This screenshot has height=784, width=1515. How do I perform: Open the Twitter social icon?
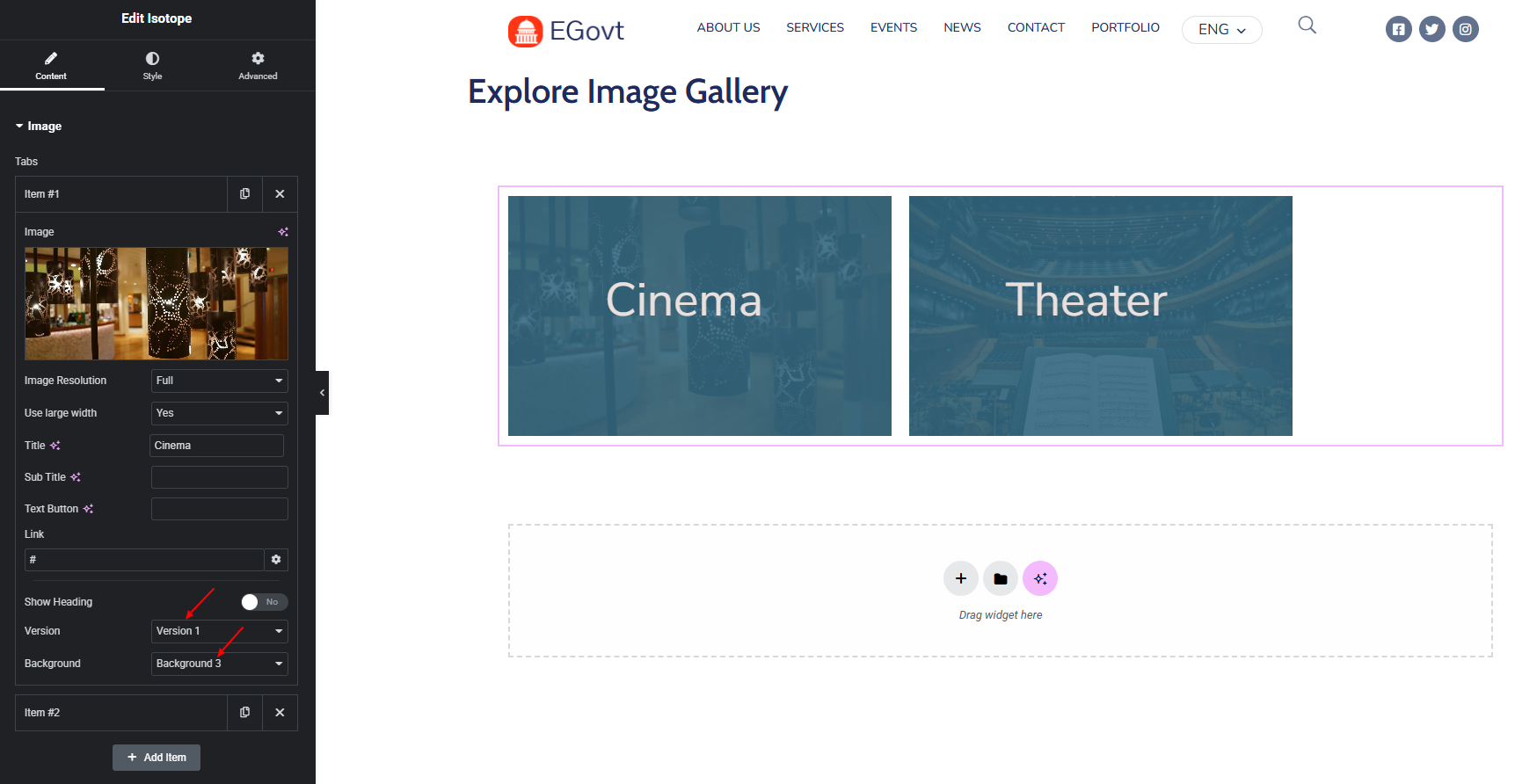(x=1432, y=29)
